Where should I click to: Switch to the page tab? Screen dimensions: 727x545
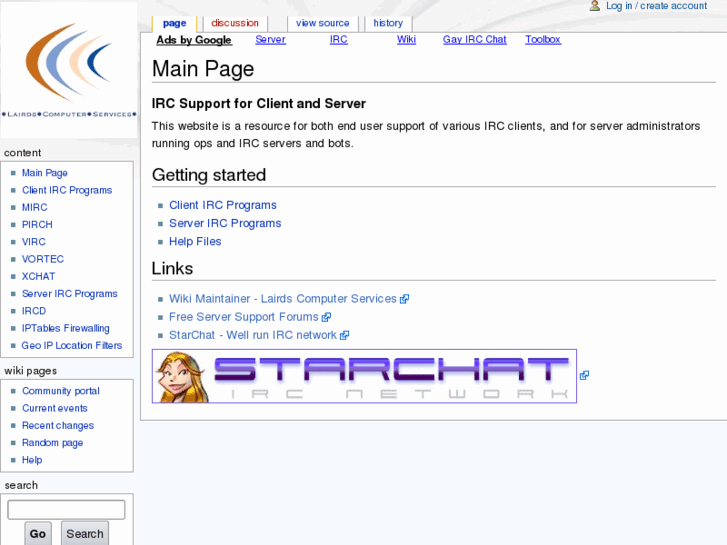click(x=174, y=23)
